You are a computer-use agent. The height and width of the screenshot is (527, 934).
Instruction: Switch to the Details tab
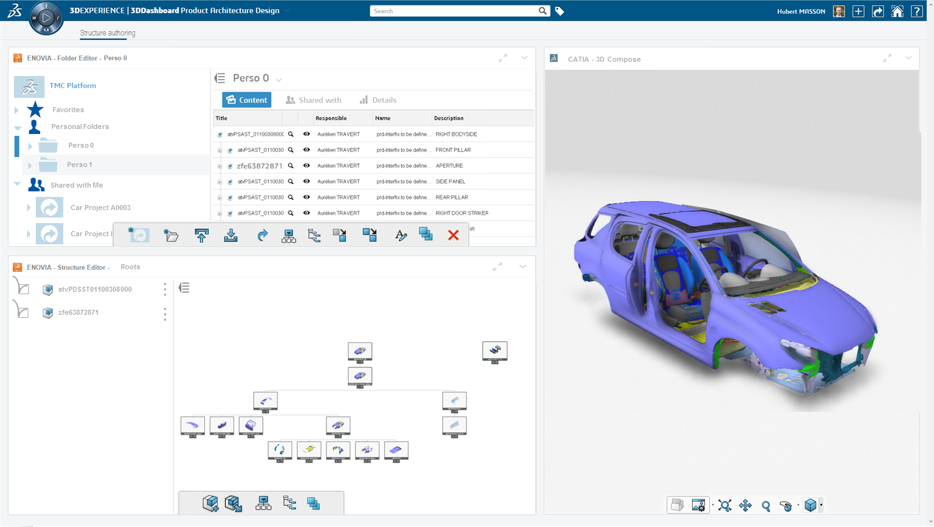[x=378, y=100]
